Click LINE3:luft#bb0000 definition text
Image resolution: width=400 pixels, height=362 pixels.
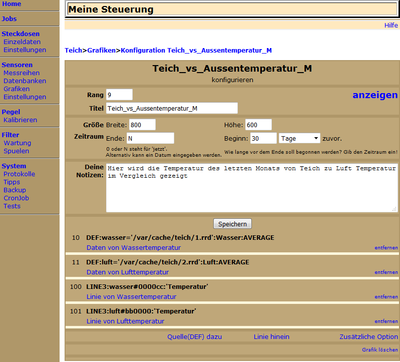coord(141,311)
